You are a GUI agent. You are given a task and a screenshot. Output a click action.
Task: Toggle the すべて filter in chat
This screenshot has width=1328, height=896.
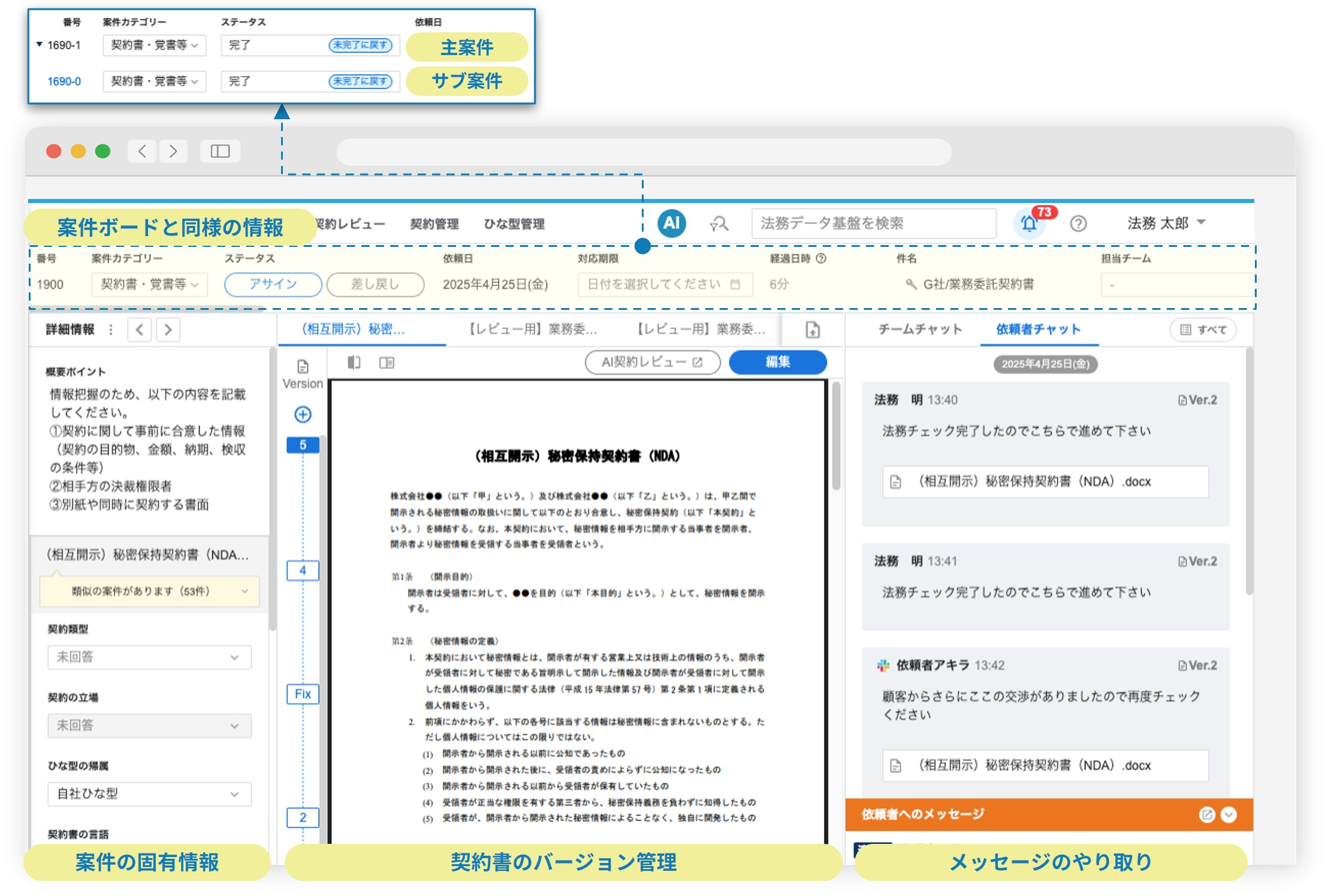(x=1203, y=330)
